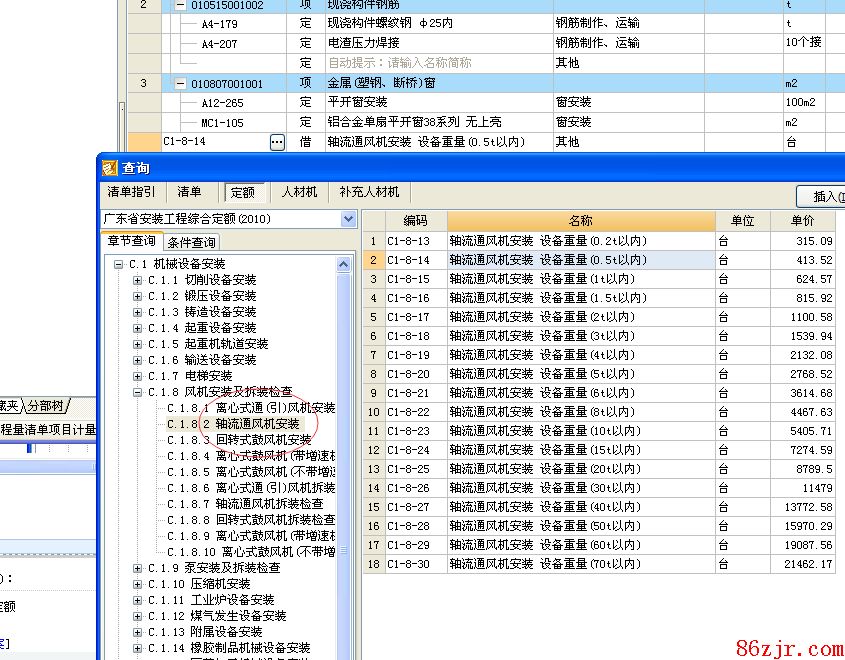The image size is (845, 660).
Task: Click the 查询 dialog title icon
Action: coord(111,168)
